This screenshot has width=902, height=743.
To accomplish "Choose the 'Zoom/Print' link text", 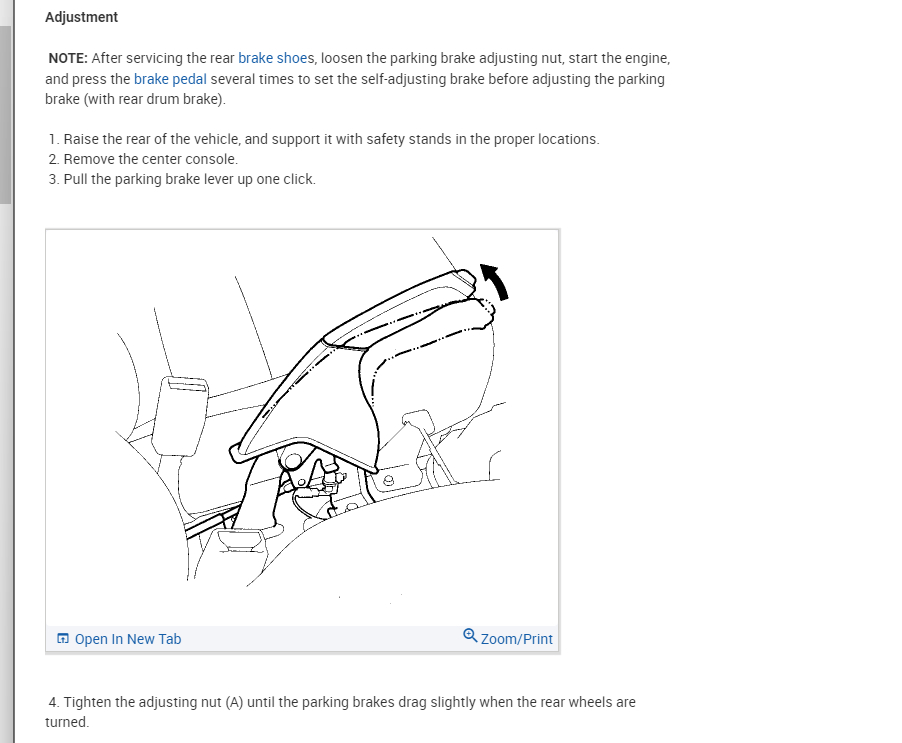I will click(x=516, y=639).
